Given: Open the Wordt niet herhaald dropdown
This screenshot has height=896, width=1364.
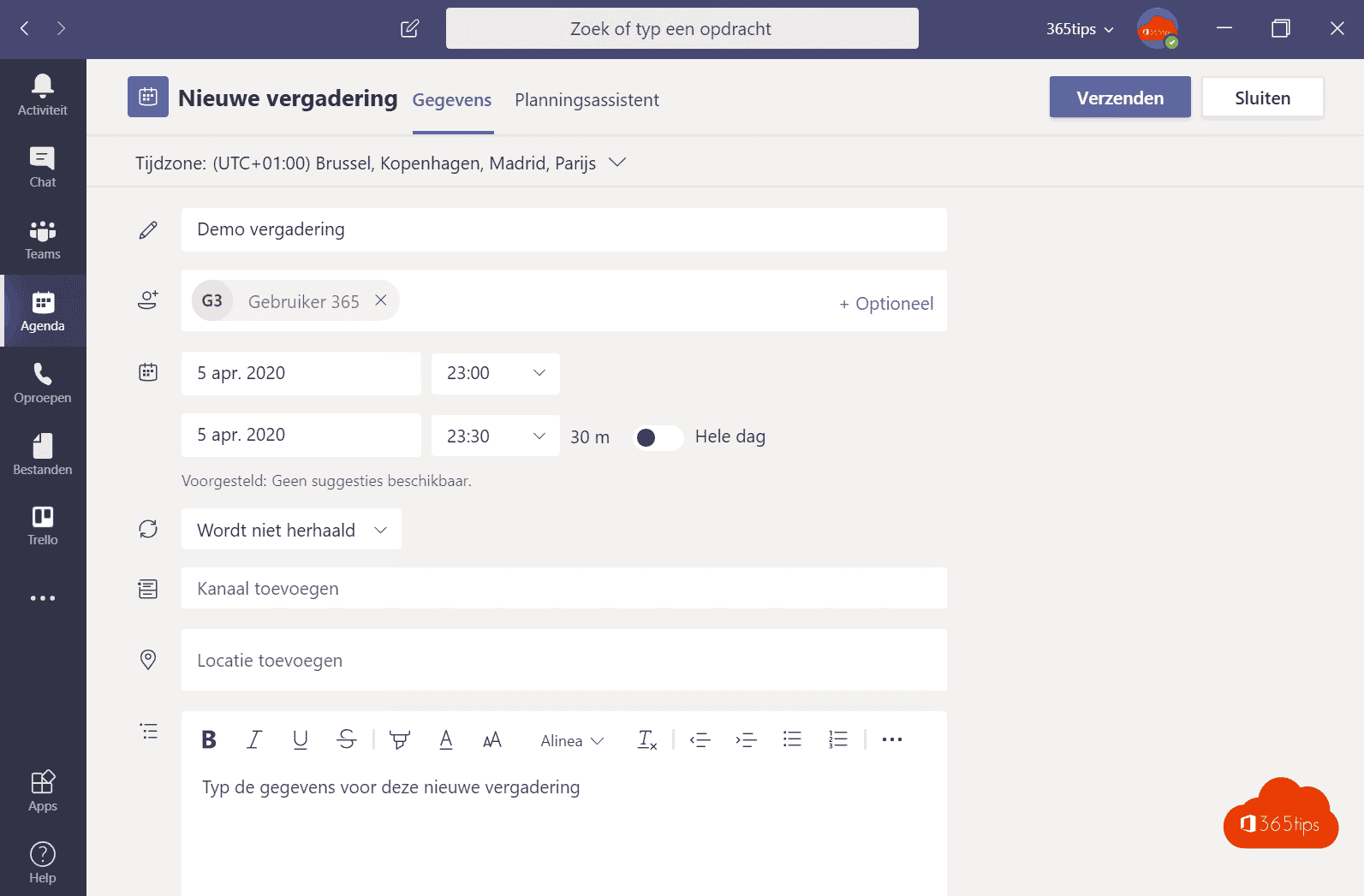Looking at the screenshot, I should [x=291, y=530].
